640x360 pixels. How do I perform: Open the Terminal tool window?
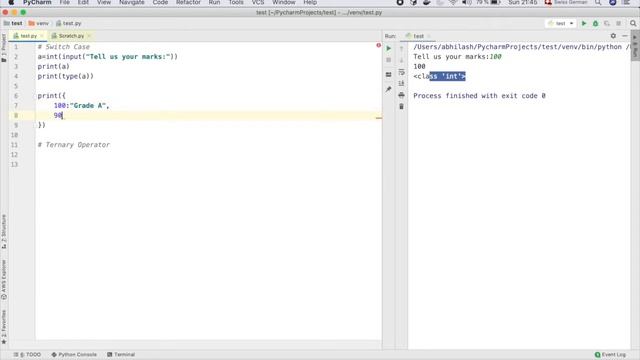coord(121,355)
